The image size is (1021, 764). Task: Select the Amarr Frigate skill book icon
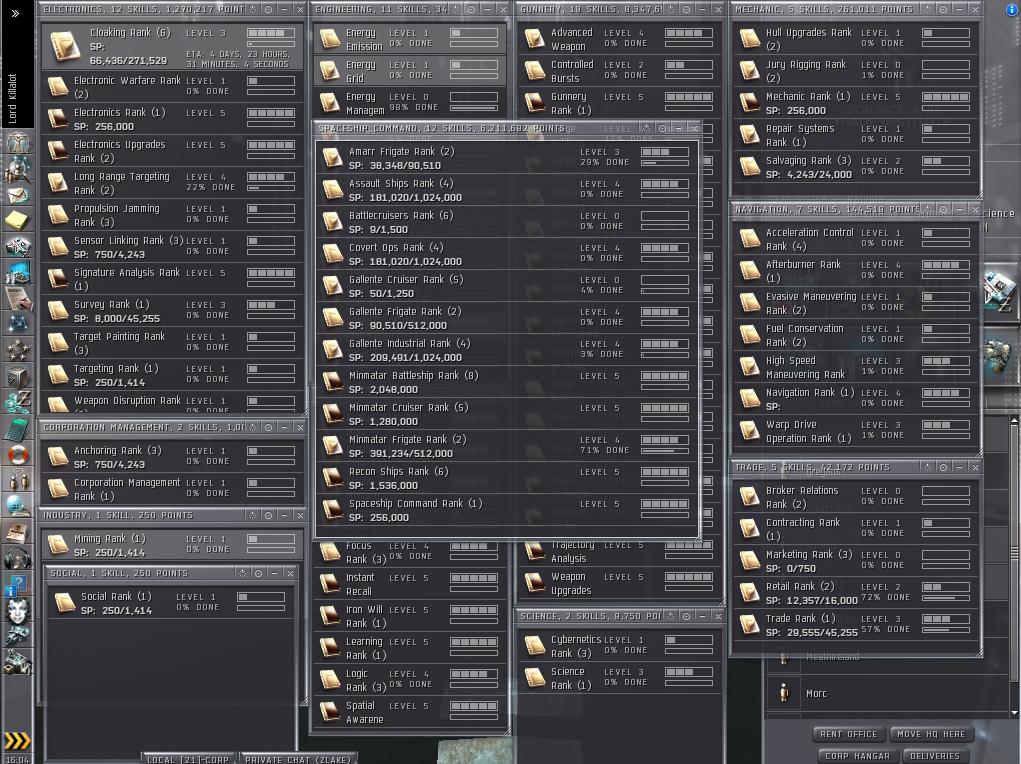[333, 158]
